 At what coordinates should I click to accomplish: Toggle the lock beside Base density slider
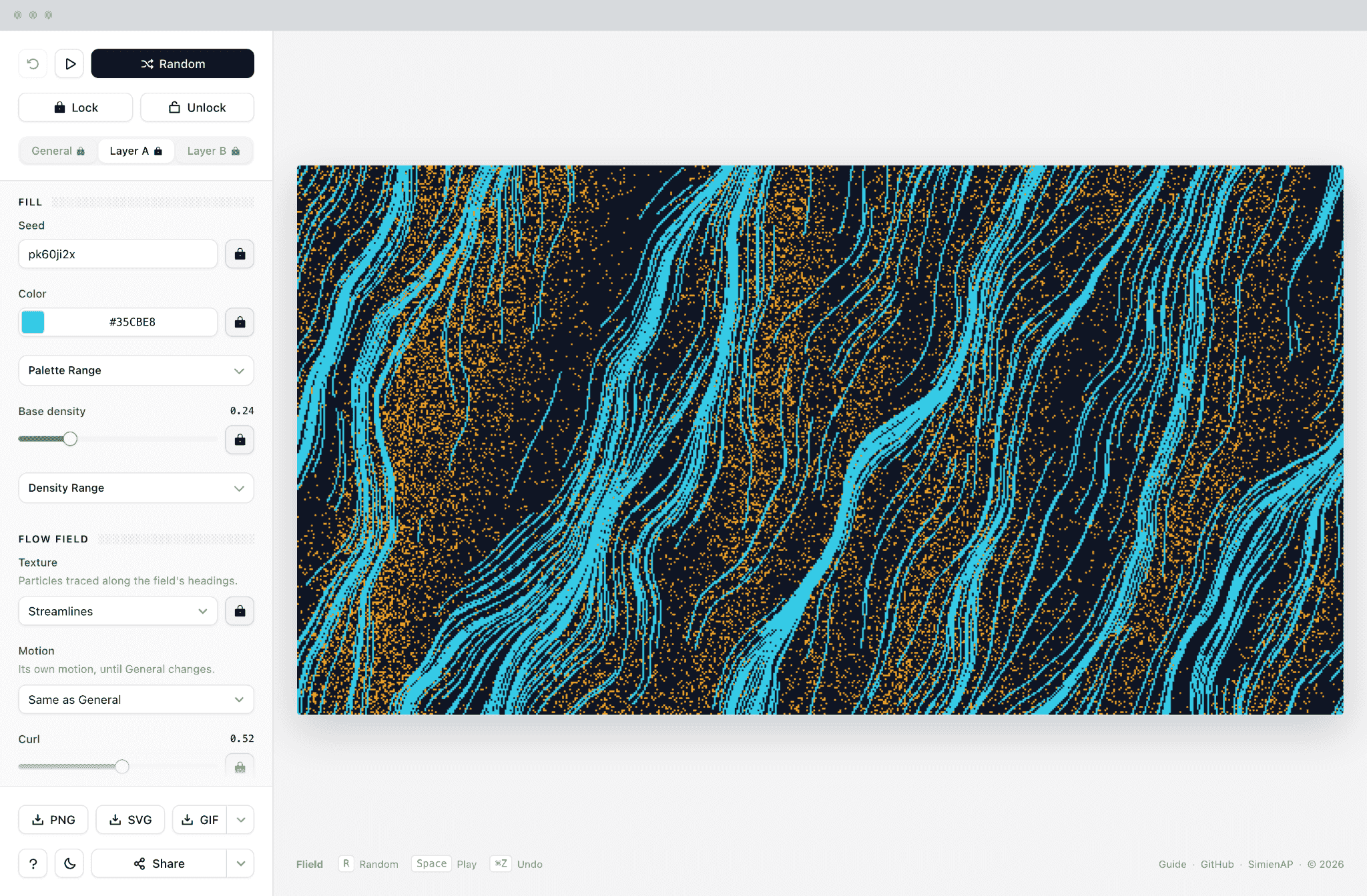coord(240,440)
